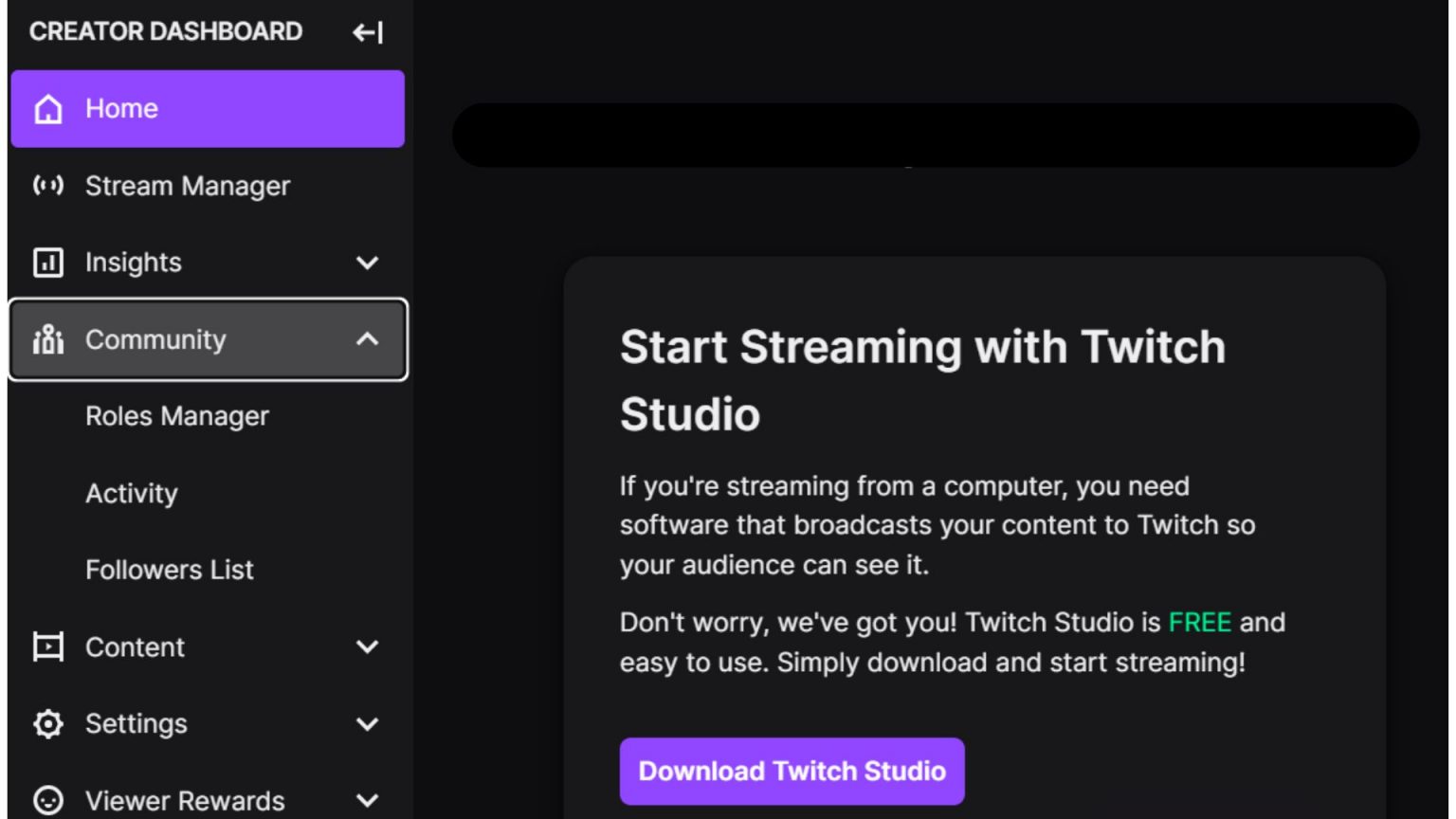Click the Viewer Rewards smiley icon
The image size is (1456, 819).
pyautogui.click(x=46, y=799)
